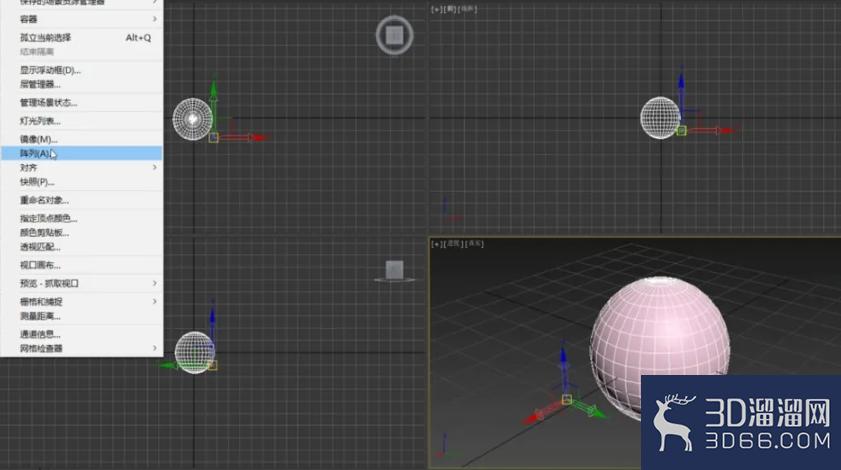Open the 网格检查器 submenu
The image size is (841, 470).
[x=82, y=348]
